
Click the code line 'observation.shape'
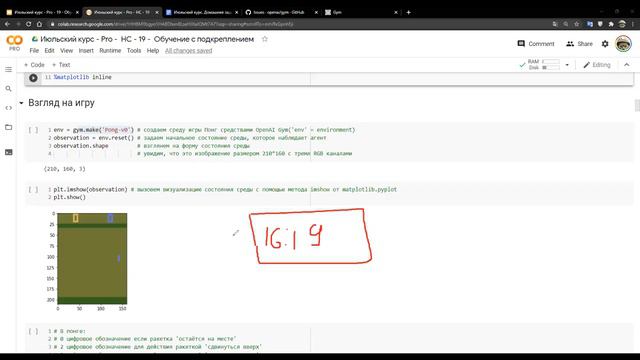tap(81, 146)
